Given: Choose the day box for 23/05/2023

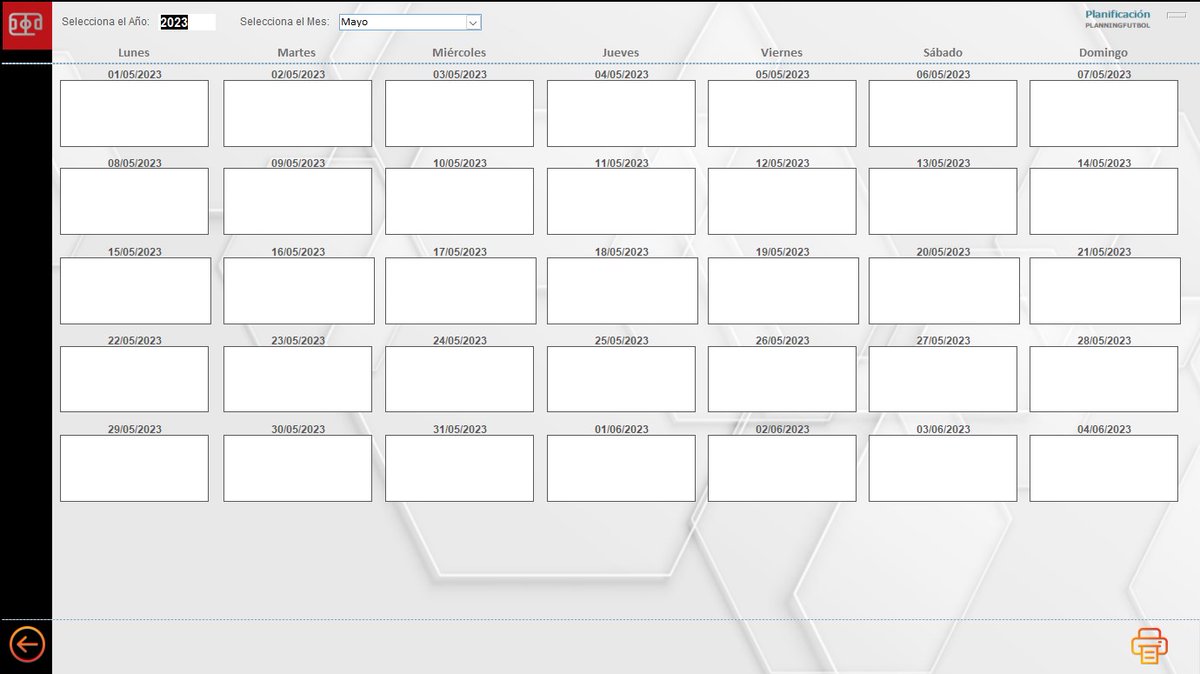Looking at the screenshot, I should [x=297, y=379].
